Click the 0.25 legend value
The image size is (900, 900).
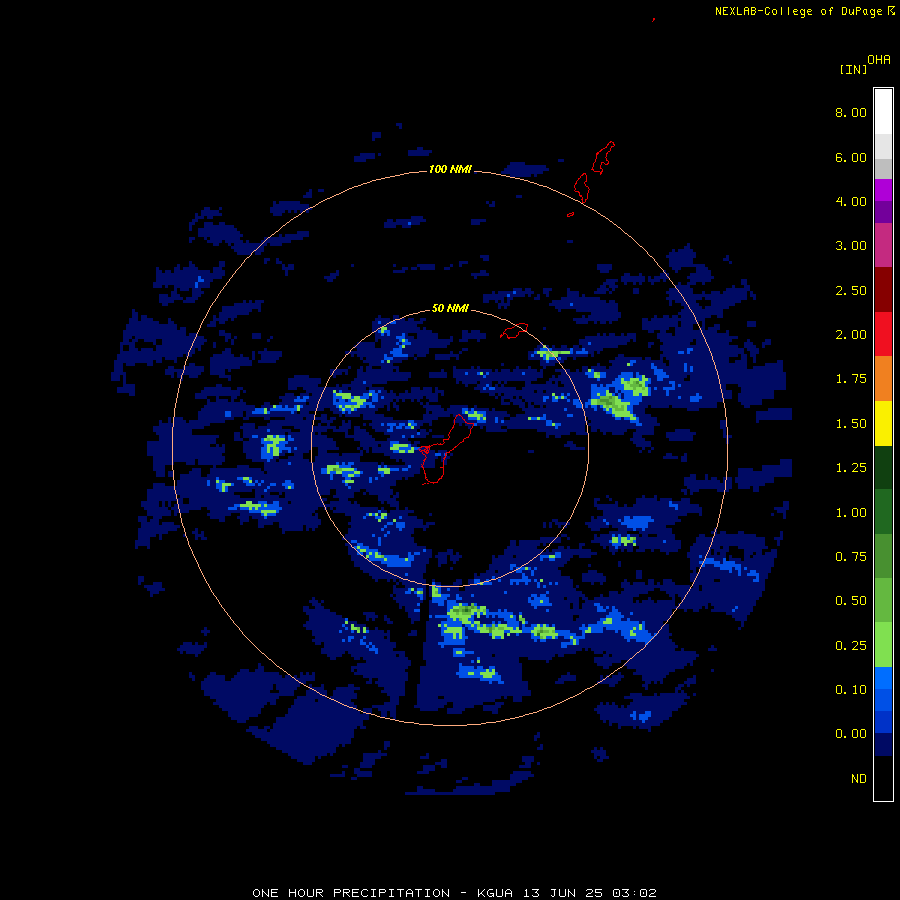click(x=851, y=646)
